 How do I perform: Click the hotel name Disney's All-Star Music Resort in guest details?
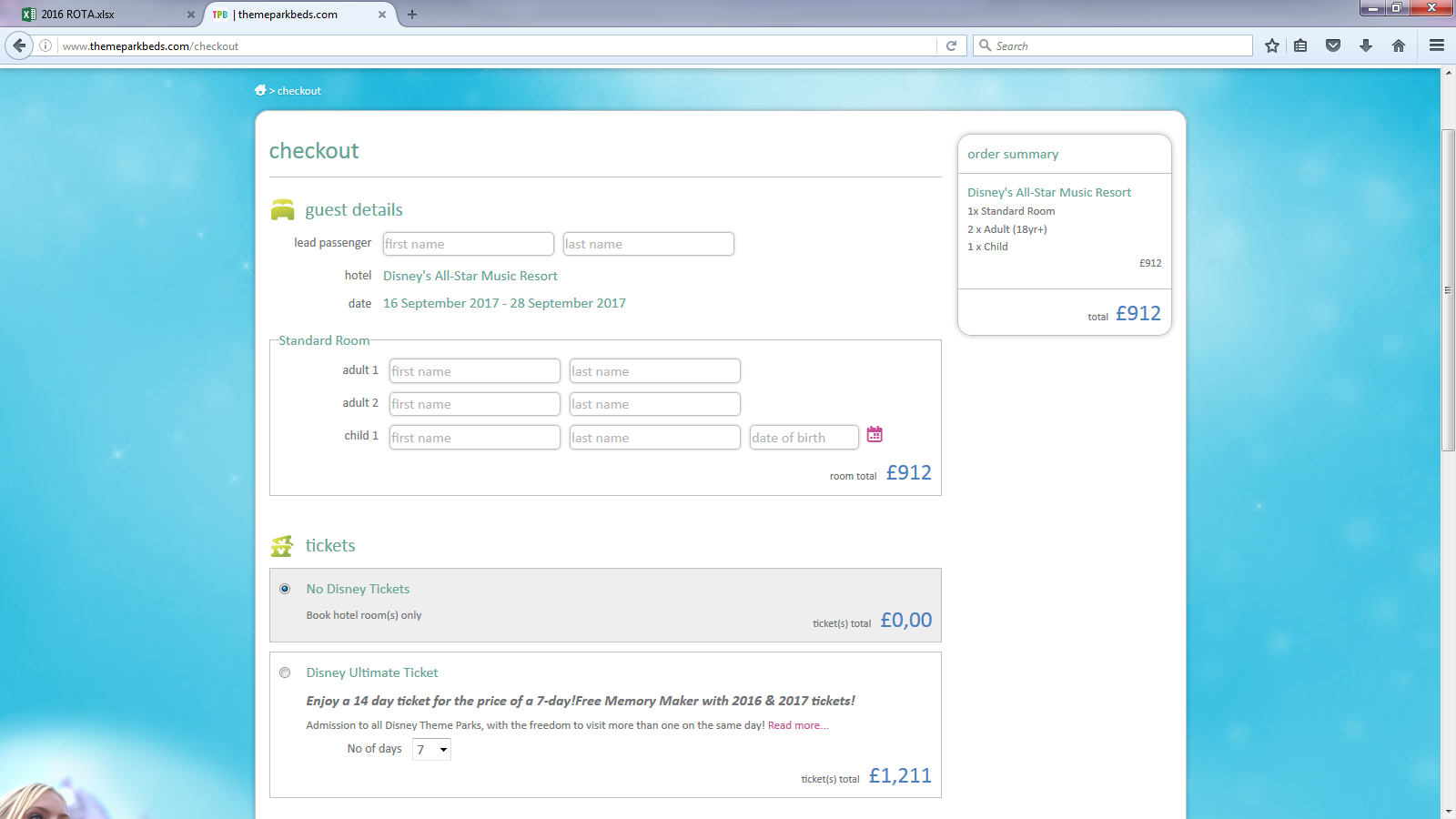pos(470,276)
